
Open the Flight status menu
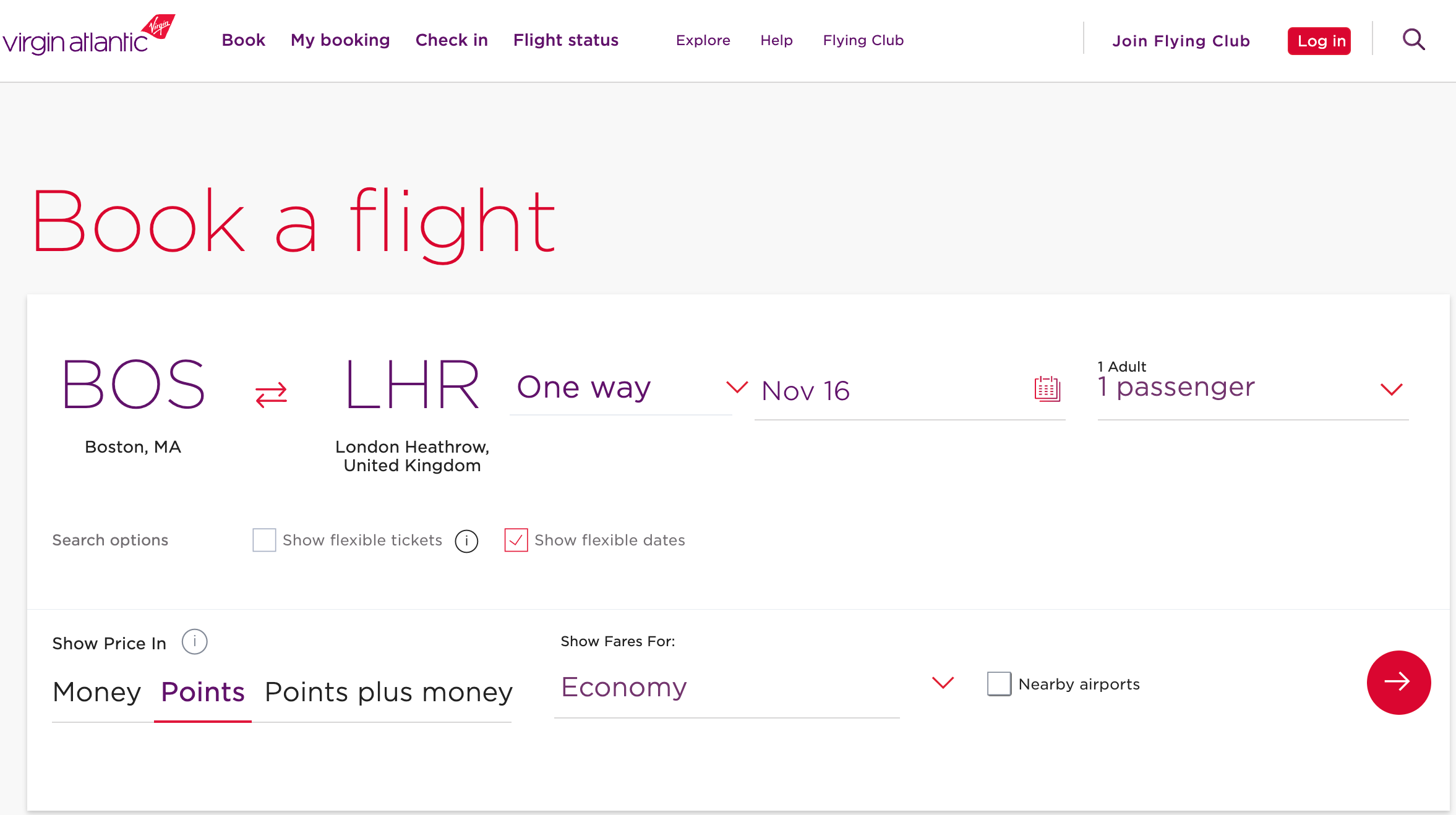pyautogui.click(x=565, y=40)
